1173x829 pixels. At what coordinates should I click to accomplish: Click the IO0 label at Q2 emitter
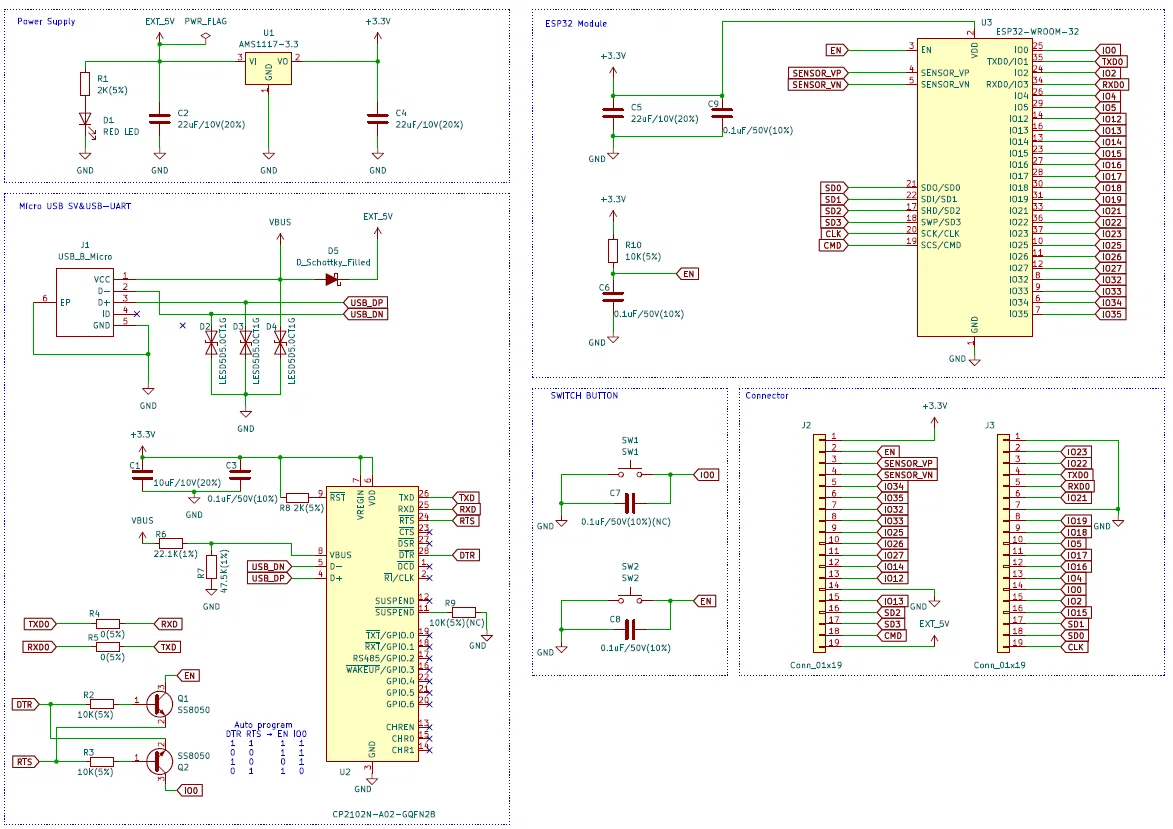(x=190, y=790)
